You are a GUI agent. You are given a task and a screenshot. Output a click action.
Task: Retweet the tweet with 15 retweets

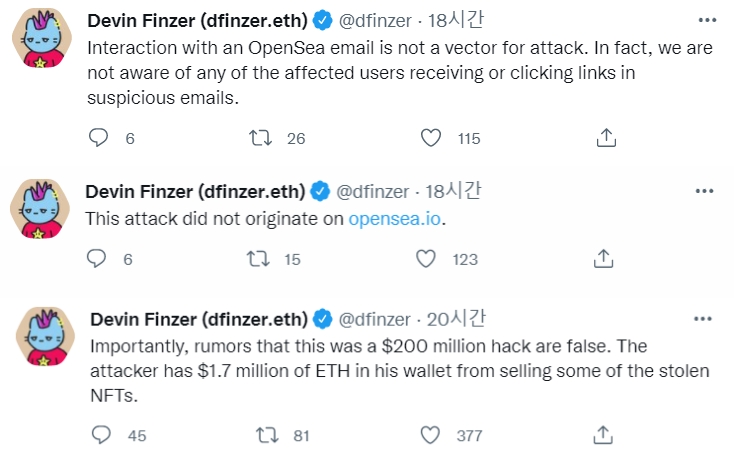[x=258, y=259]
